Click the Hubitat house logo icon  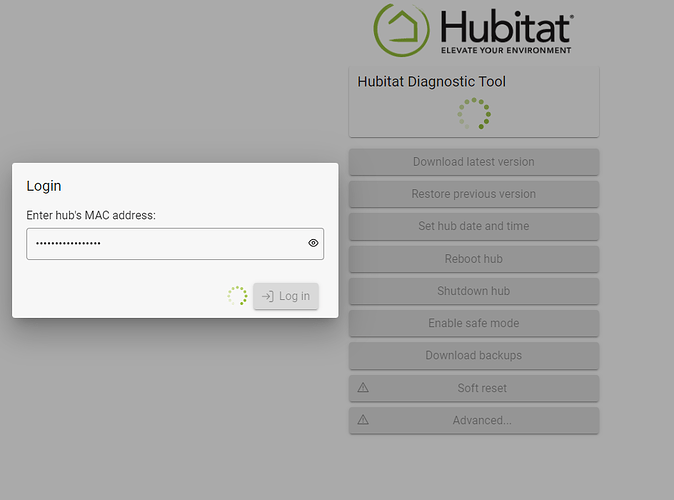[x=404, y=29]
